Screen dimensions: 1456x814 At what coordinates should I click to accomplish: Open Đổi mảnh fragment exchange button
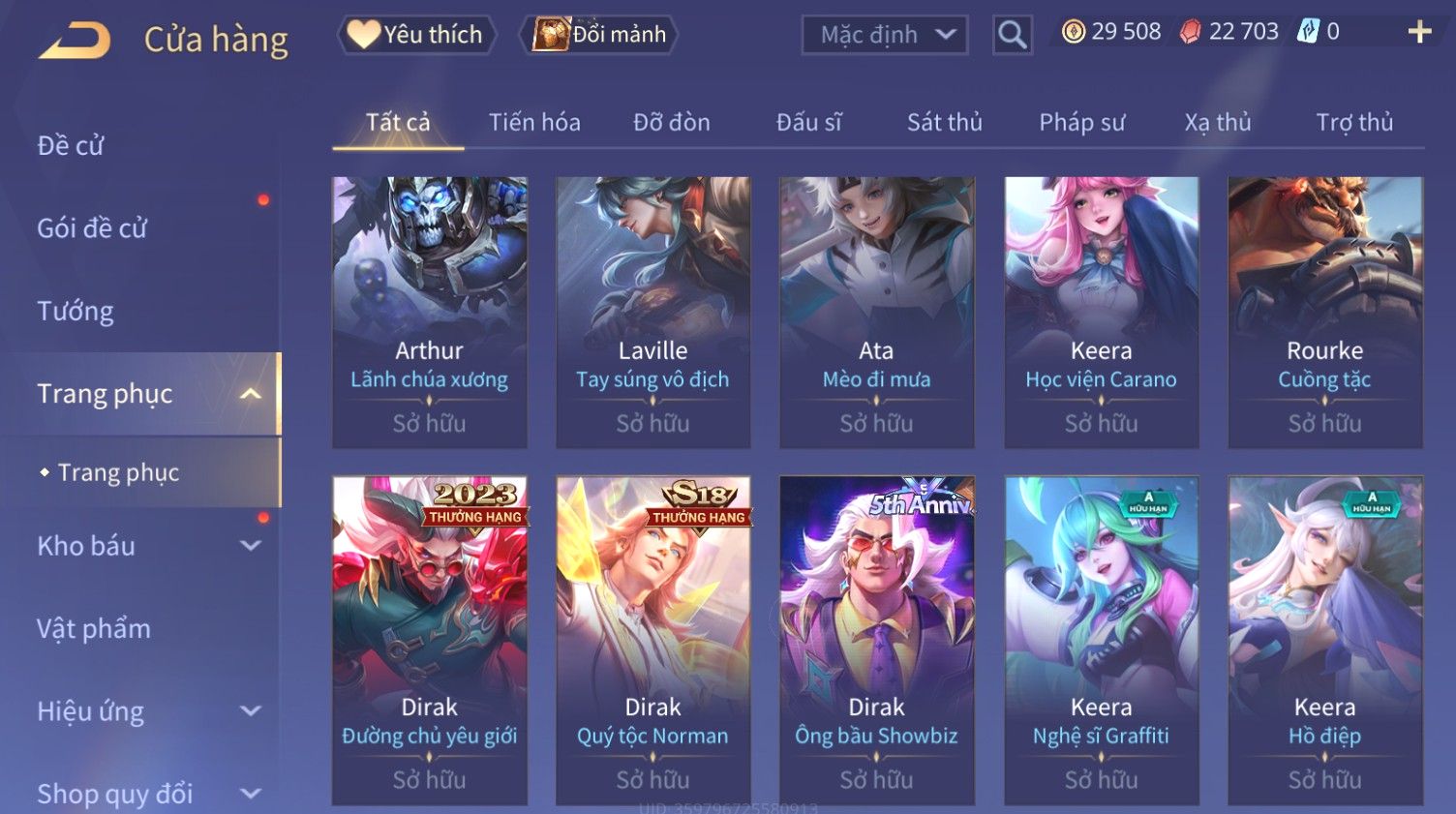tap(598, 35)
